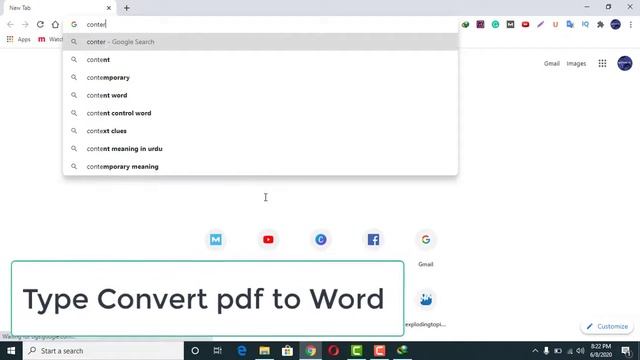Open the YouTube shortcut tile

click(x=268, y=240)
